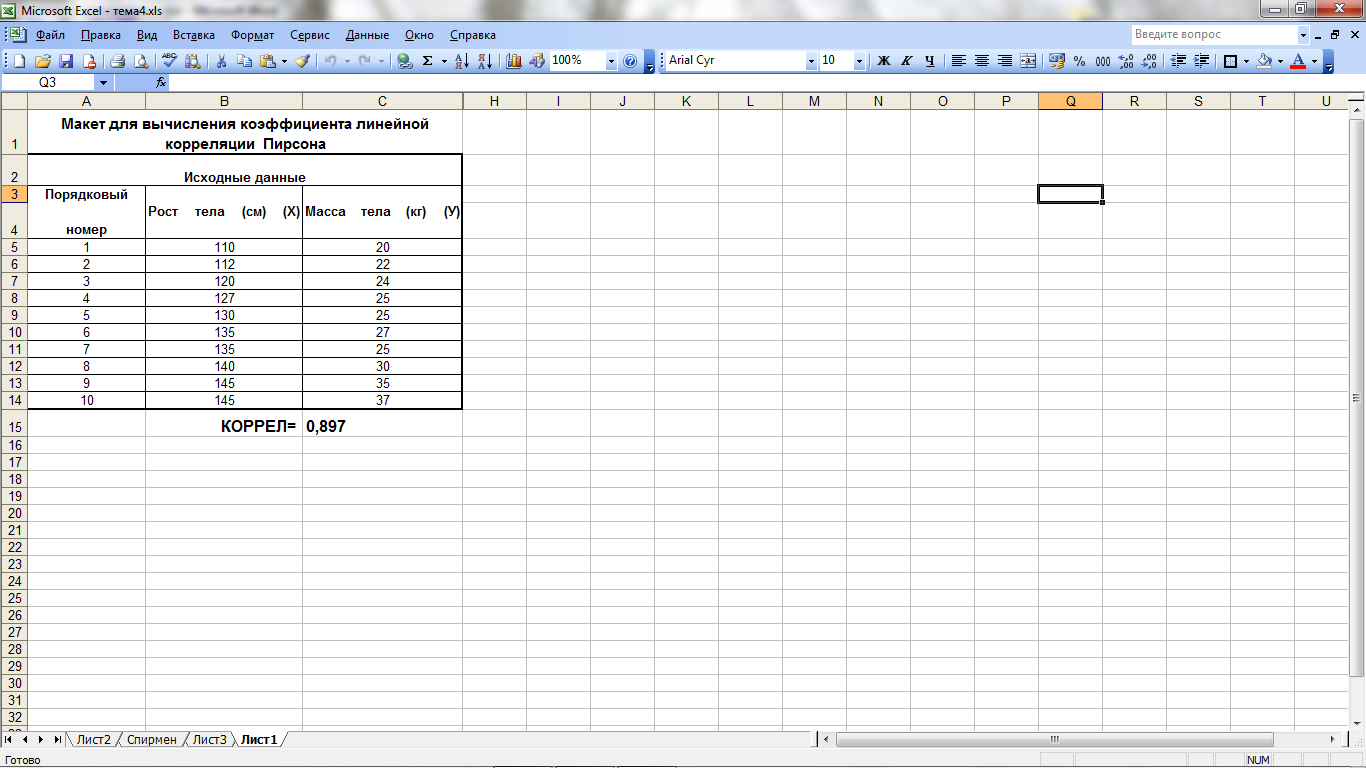The height and width of the screenshot is (768, 1366).
Task: Decrease decimal places
Action: (x=1149, y=61)
